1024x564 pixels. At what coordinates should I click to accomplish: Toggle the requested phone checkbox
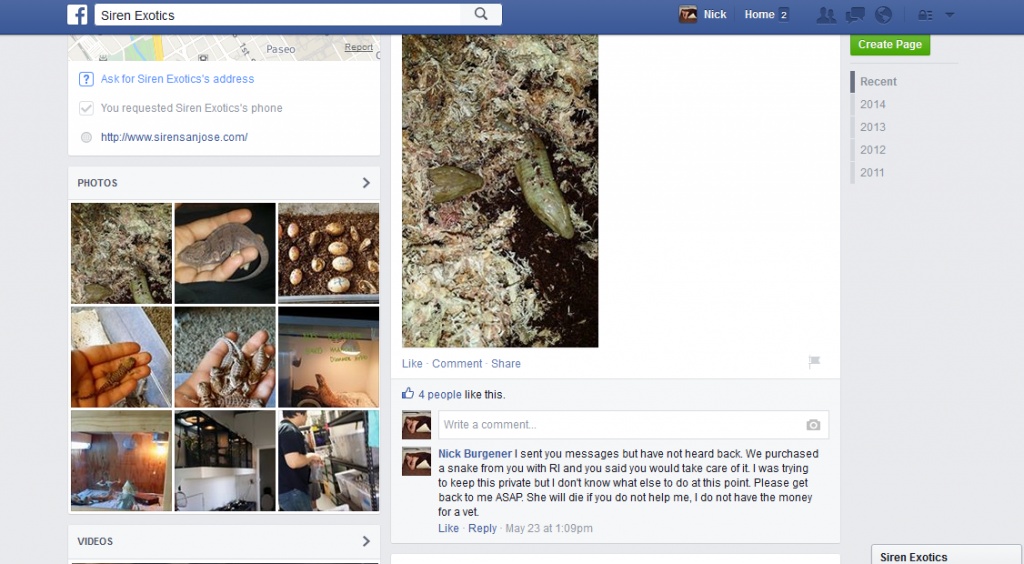86,108
